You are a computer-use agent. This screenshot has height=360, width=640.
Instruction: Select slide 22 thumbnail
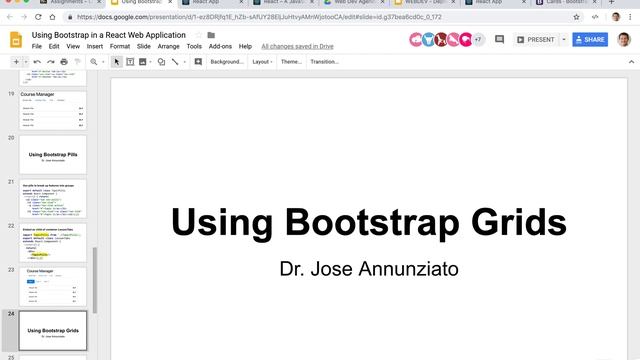[53, 243]
